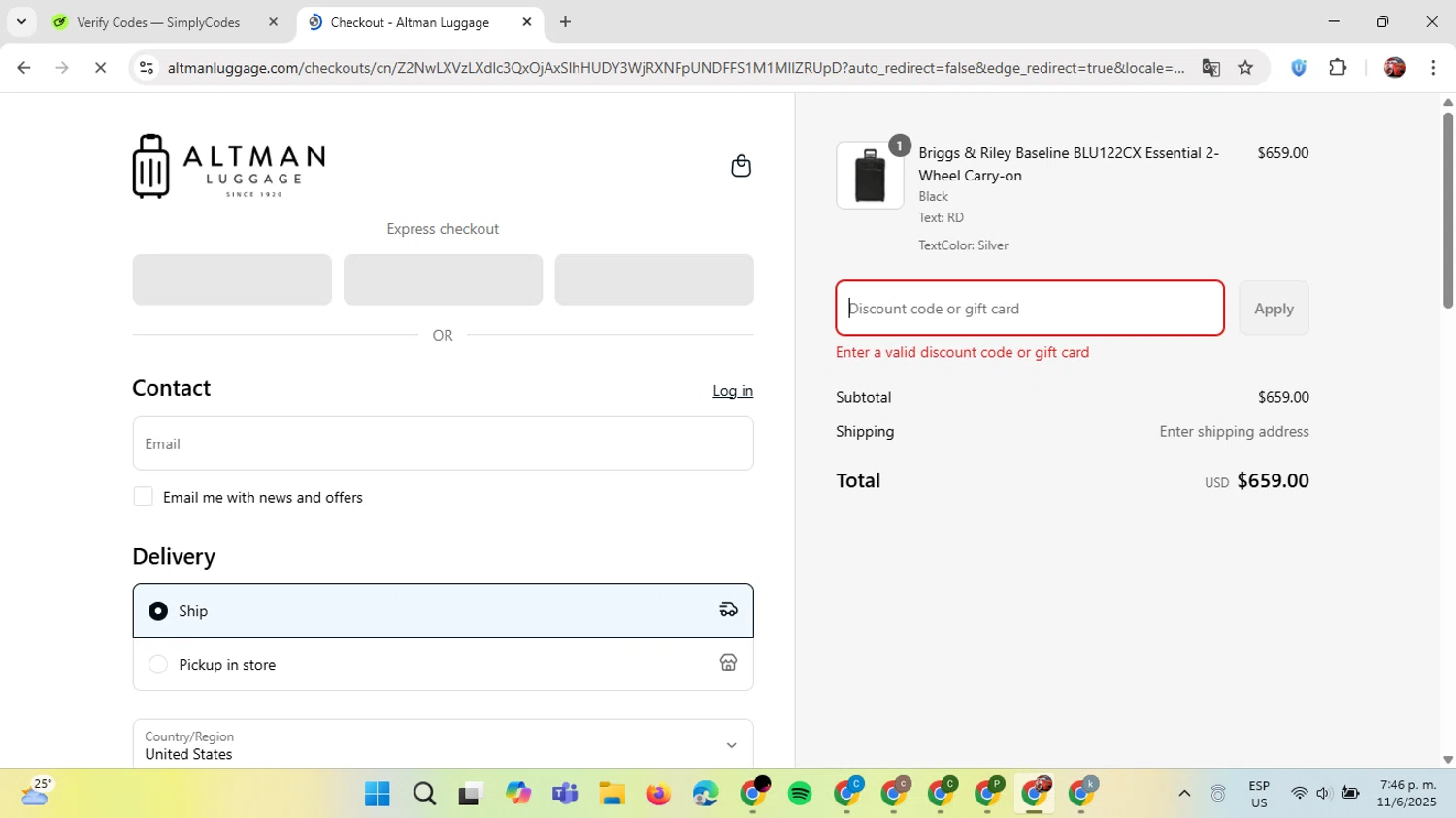Click the middle express checkout button
1456x818 pixels.
pos(443,279)
